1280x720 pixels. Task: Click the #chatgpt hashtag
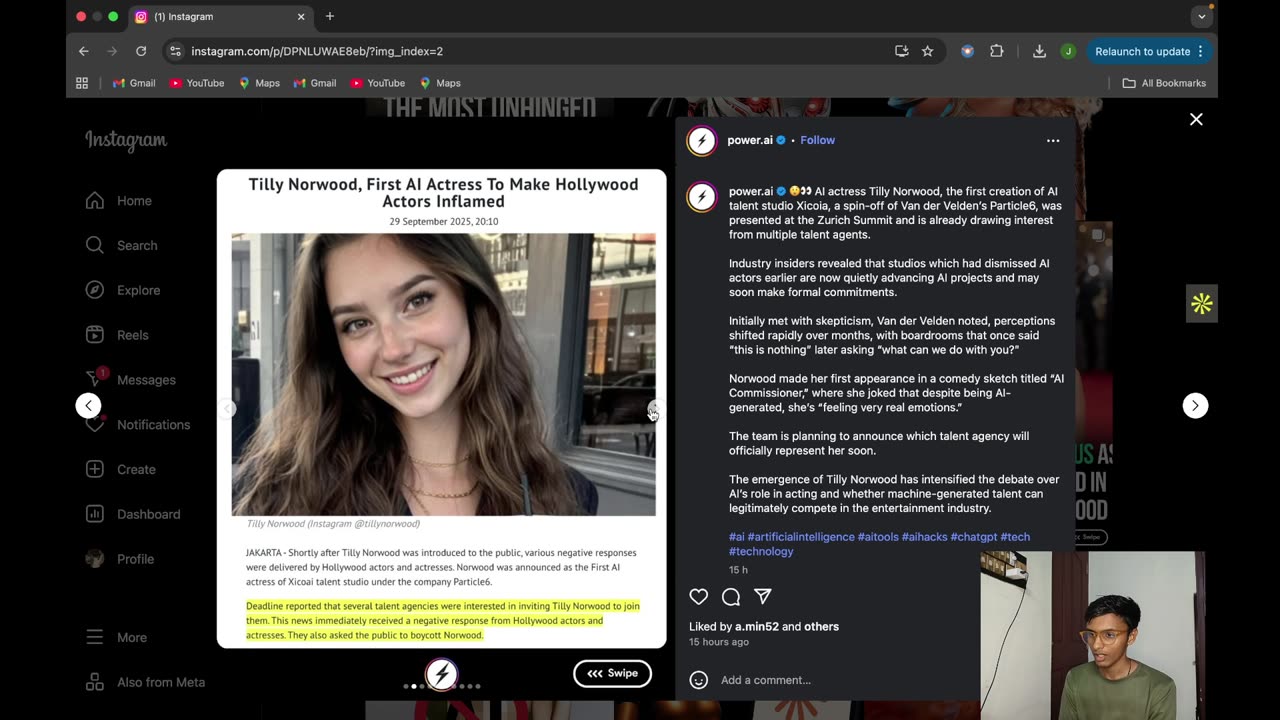coord(973,537)
